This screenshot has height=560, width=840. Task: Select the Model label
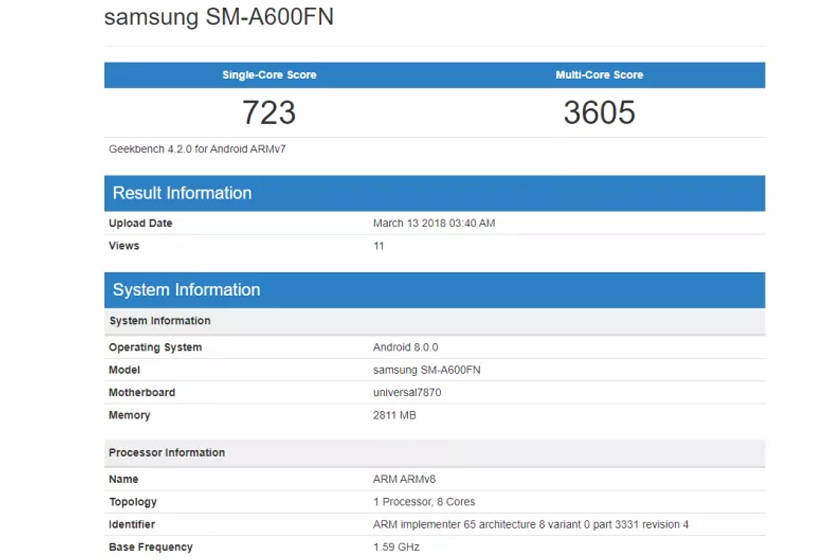[x=124, y=370]
